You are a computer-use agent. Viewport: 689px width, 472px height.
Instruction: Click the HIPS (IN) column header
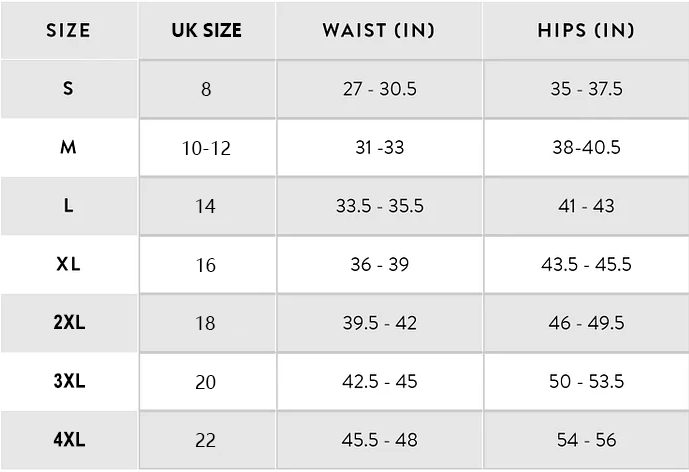tap(586, 30)
